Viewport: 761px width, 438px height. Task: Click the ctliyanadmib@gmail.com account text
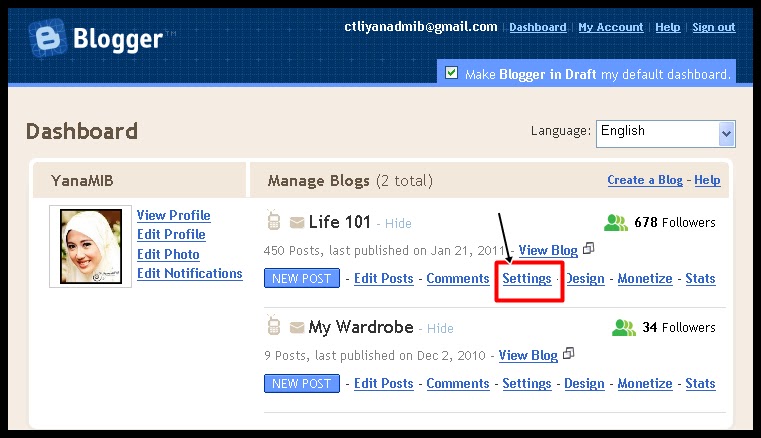[421, 27]
